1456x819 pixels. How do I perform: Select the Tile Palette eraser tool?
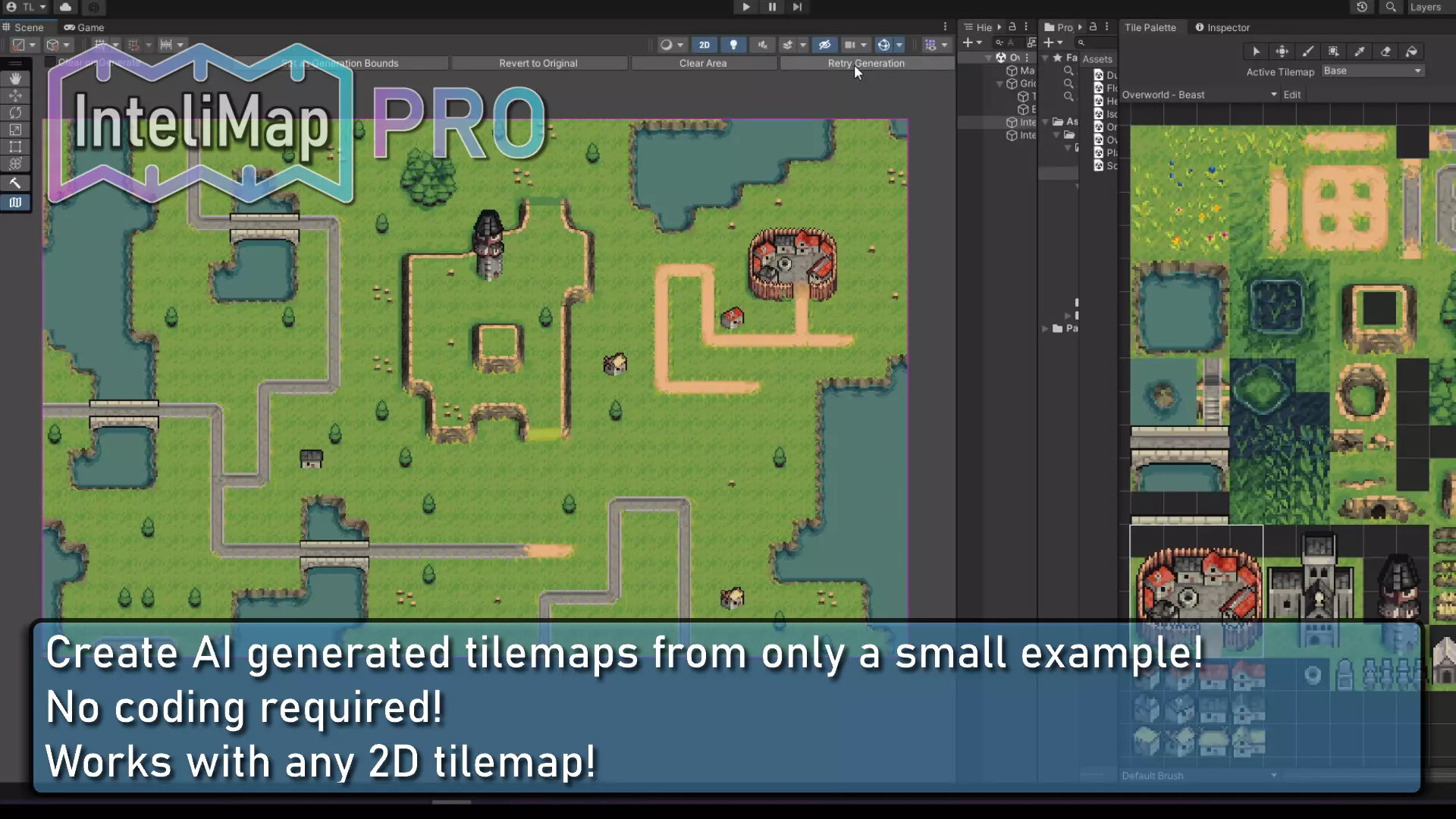point(1385,52)
